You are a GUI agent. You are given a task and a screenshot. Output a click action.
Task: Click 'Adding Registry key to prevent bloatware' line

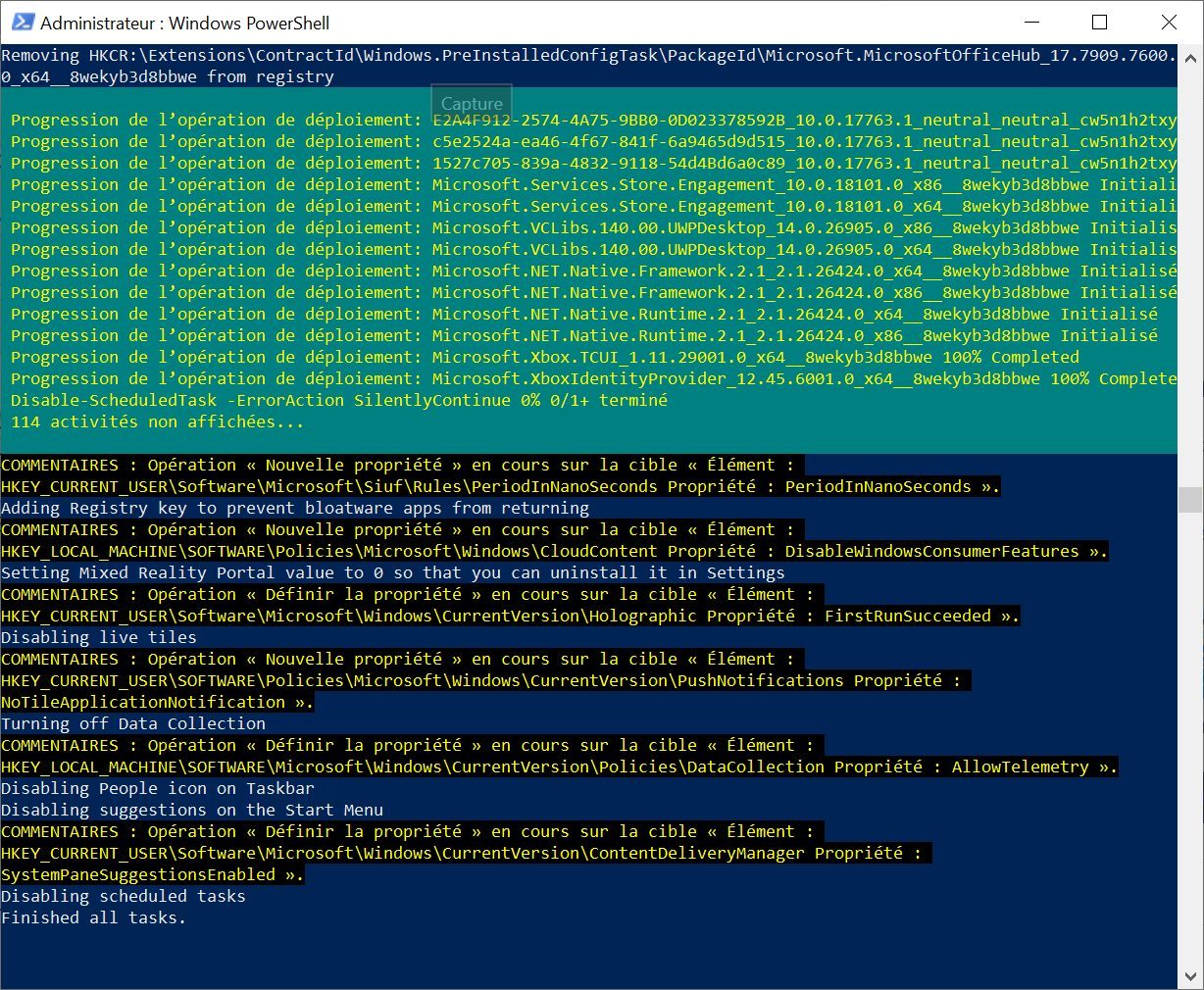click(x=295, y=508)
